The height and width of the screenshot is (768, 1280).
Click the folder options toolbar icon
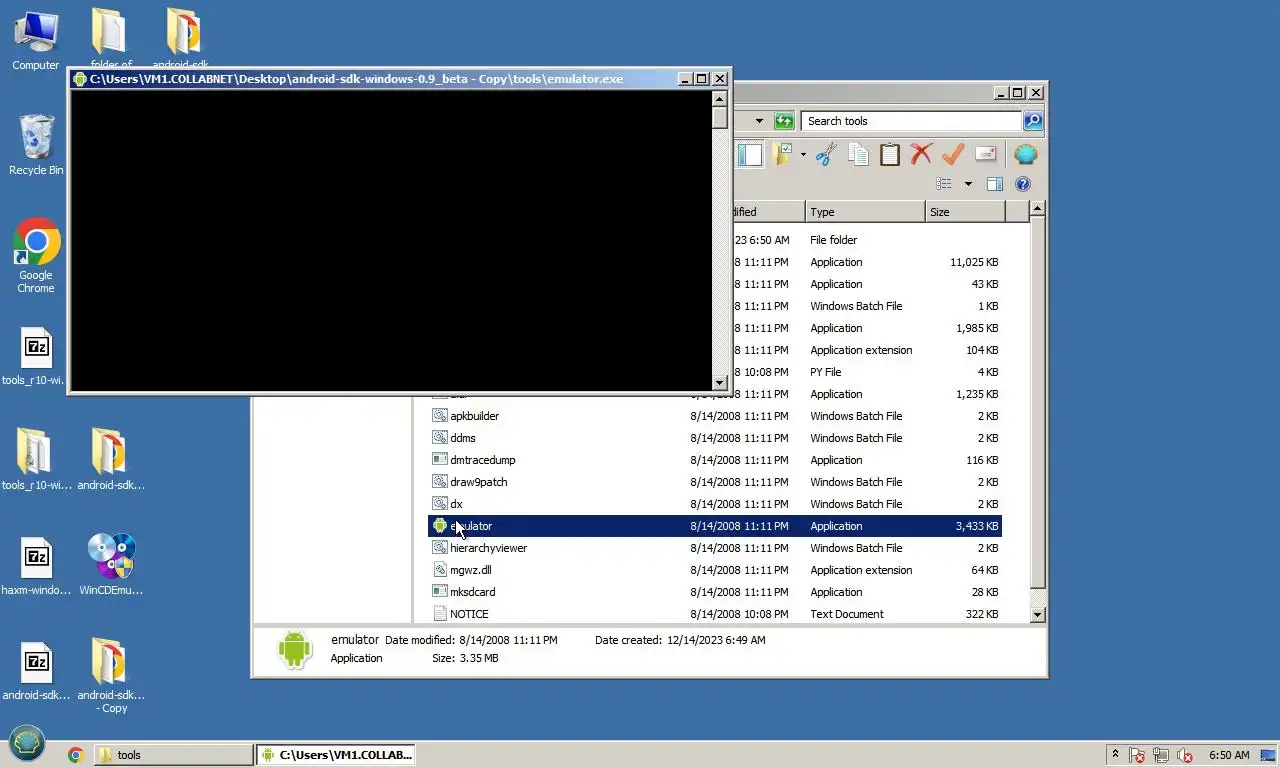(781, 154)
